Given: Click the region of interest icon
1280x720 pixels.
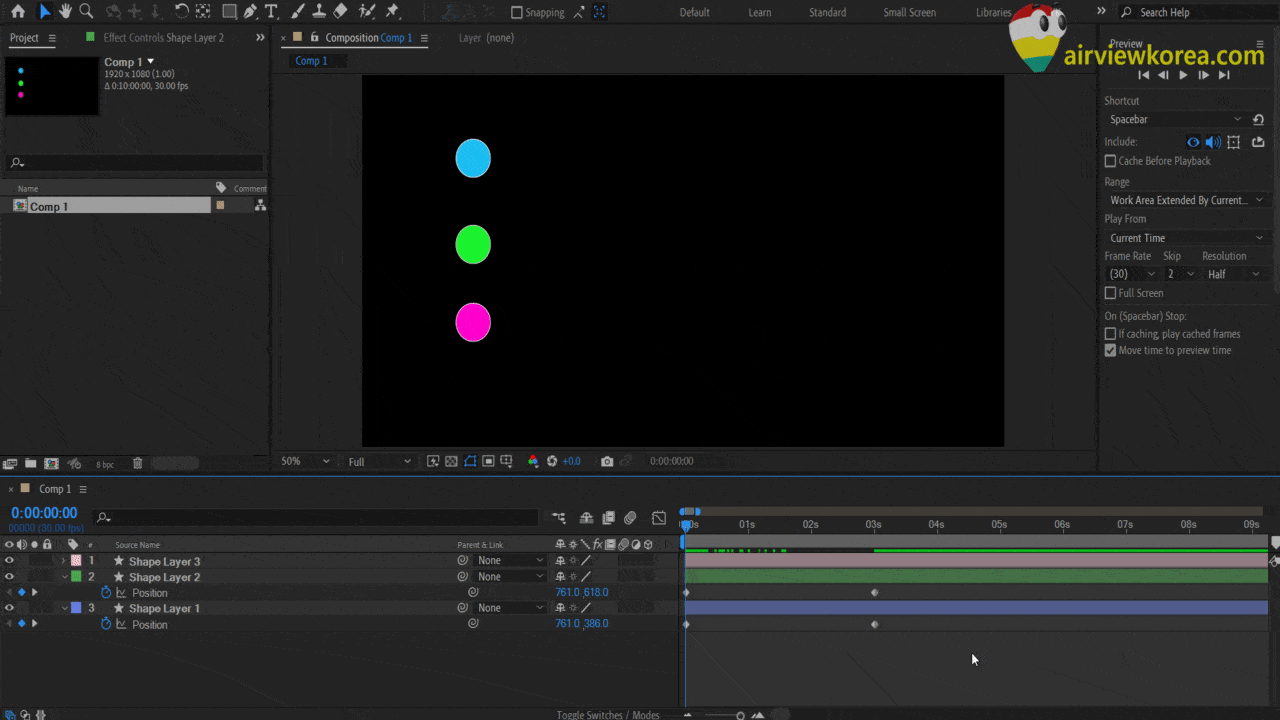Looking at the screenshot, I should pyautogui.click(x=488, y=461).
